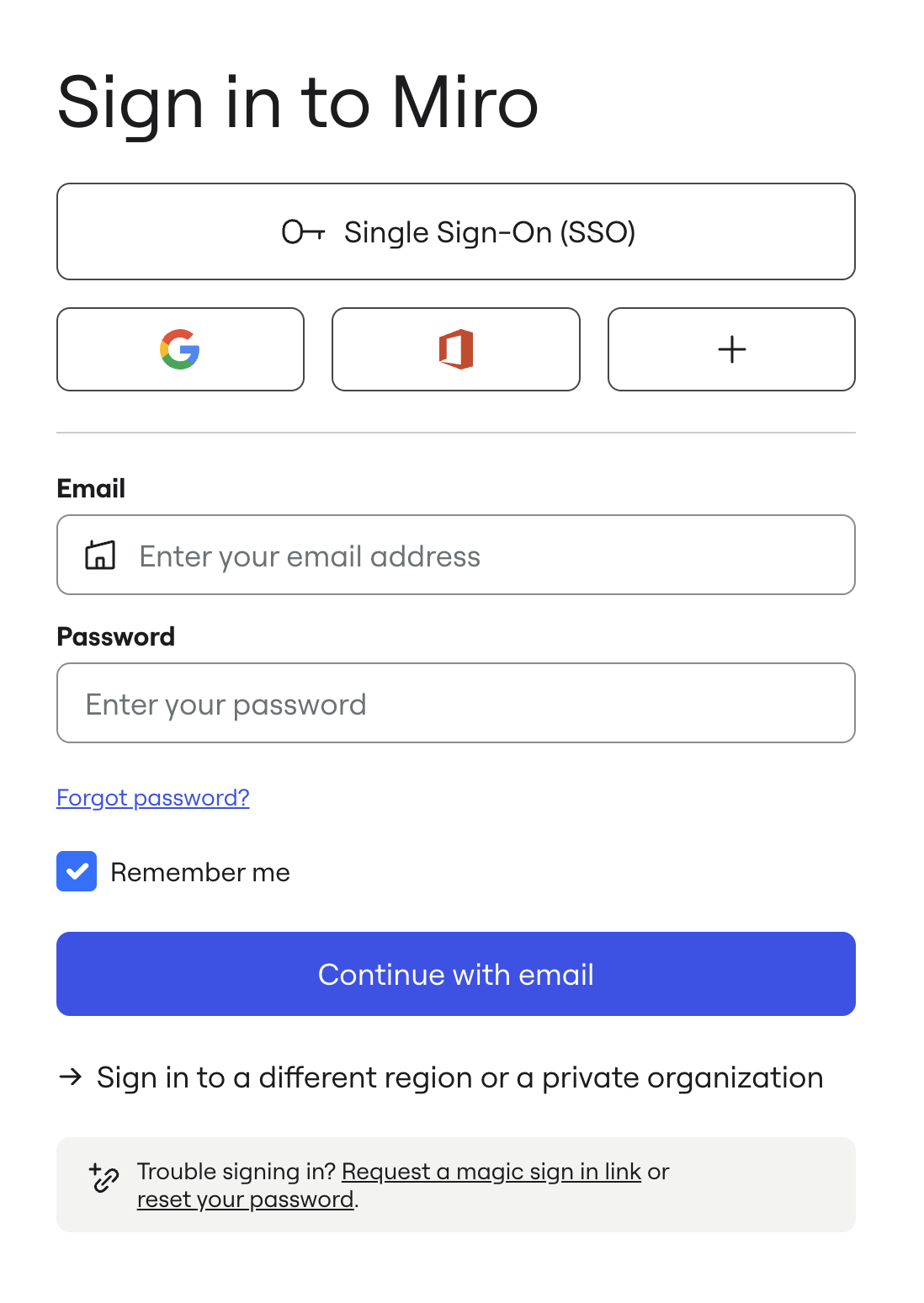Viewport: 924px width, 1303px height.
Task: Click the Remember me label text
Action: pyautogui.click(x=200, y=872)
